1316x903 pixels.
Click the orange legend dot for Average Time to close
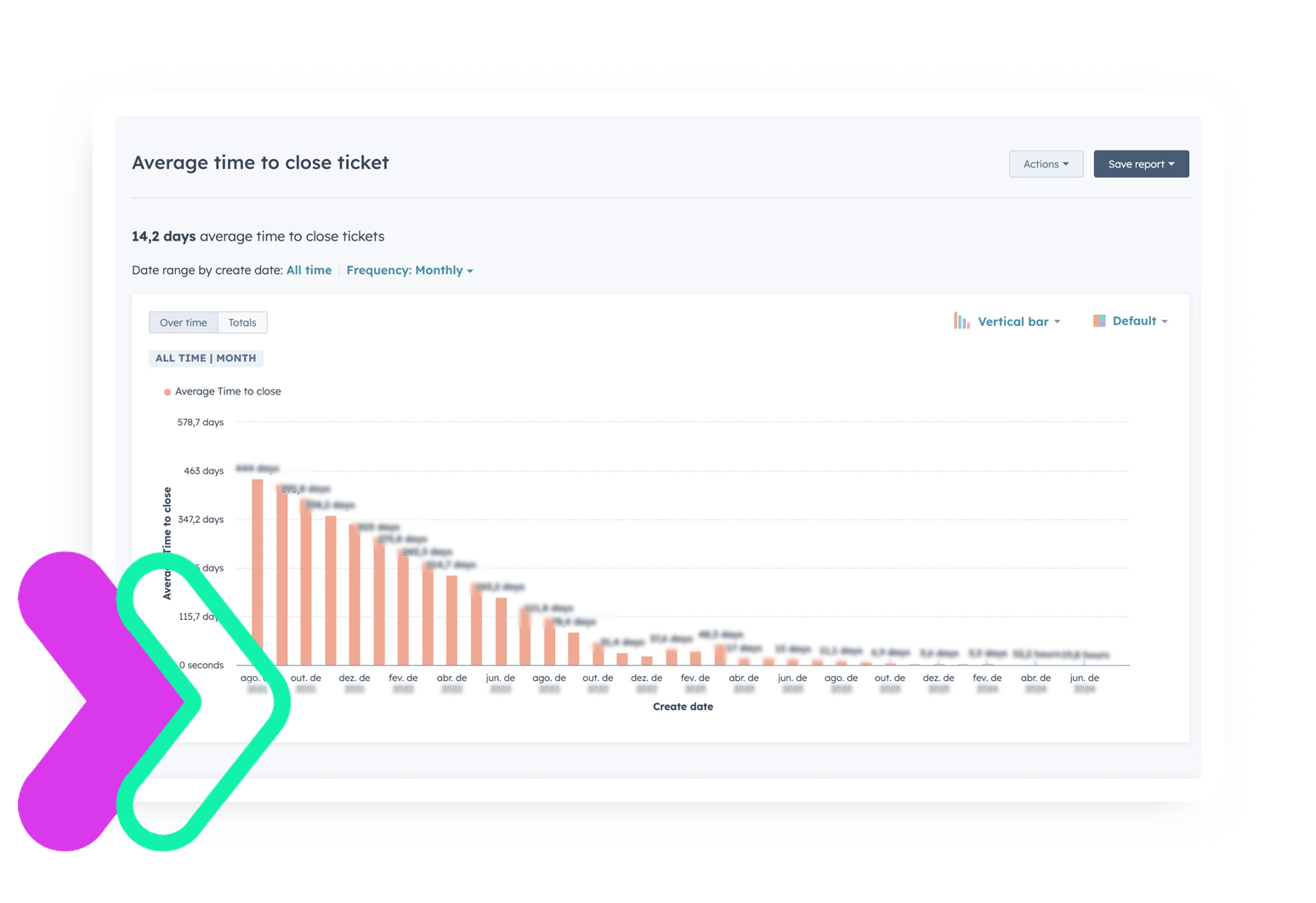[167, 392]
